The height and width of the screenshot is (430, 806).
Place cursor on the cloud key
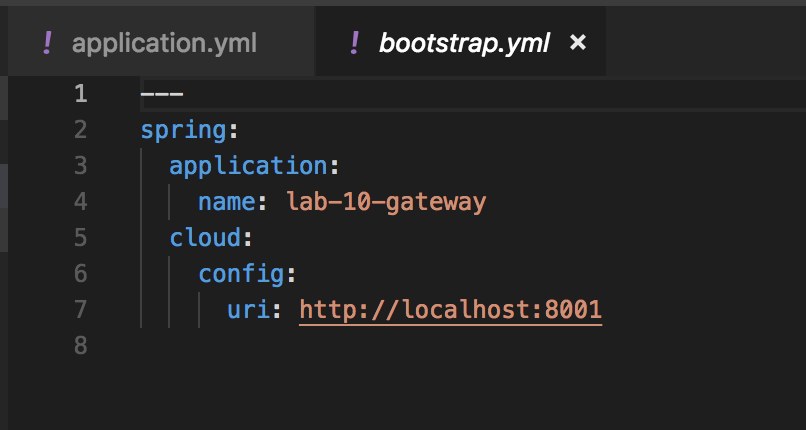pos(205,238)
